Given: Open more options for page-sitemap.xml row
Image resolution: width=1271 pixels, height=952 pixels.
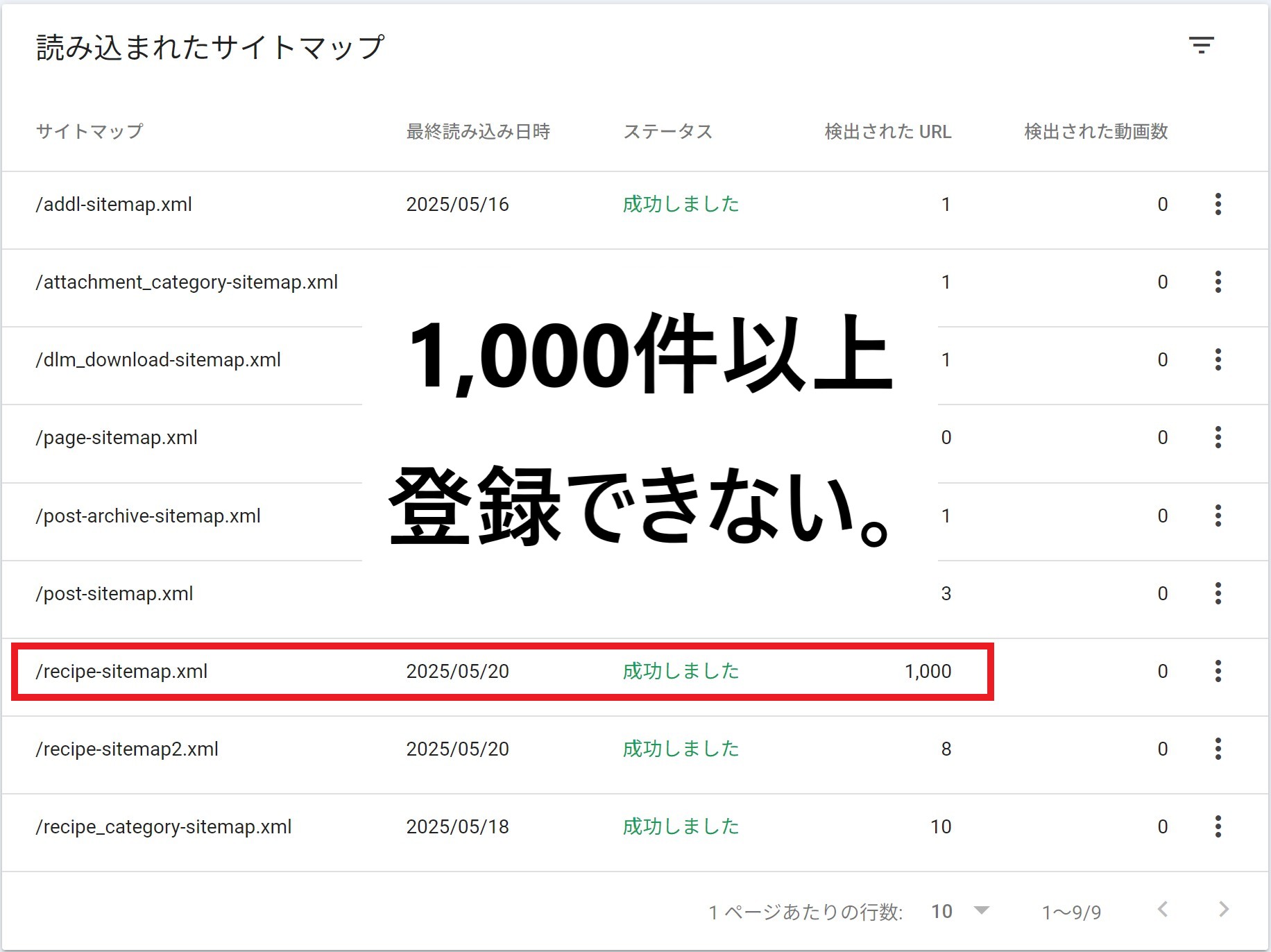Looking at the screenshot, I should 1218,437.
